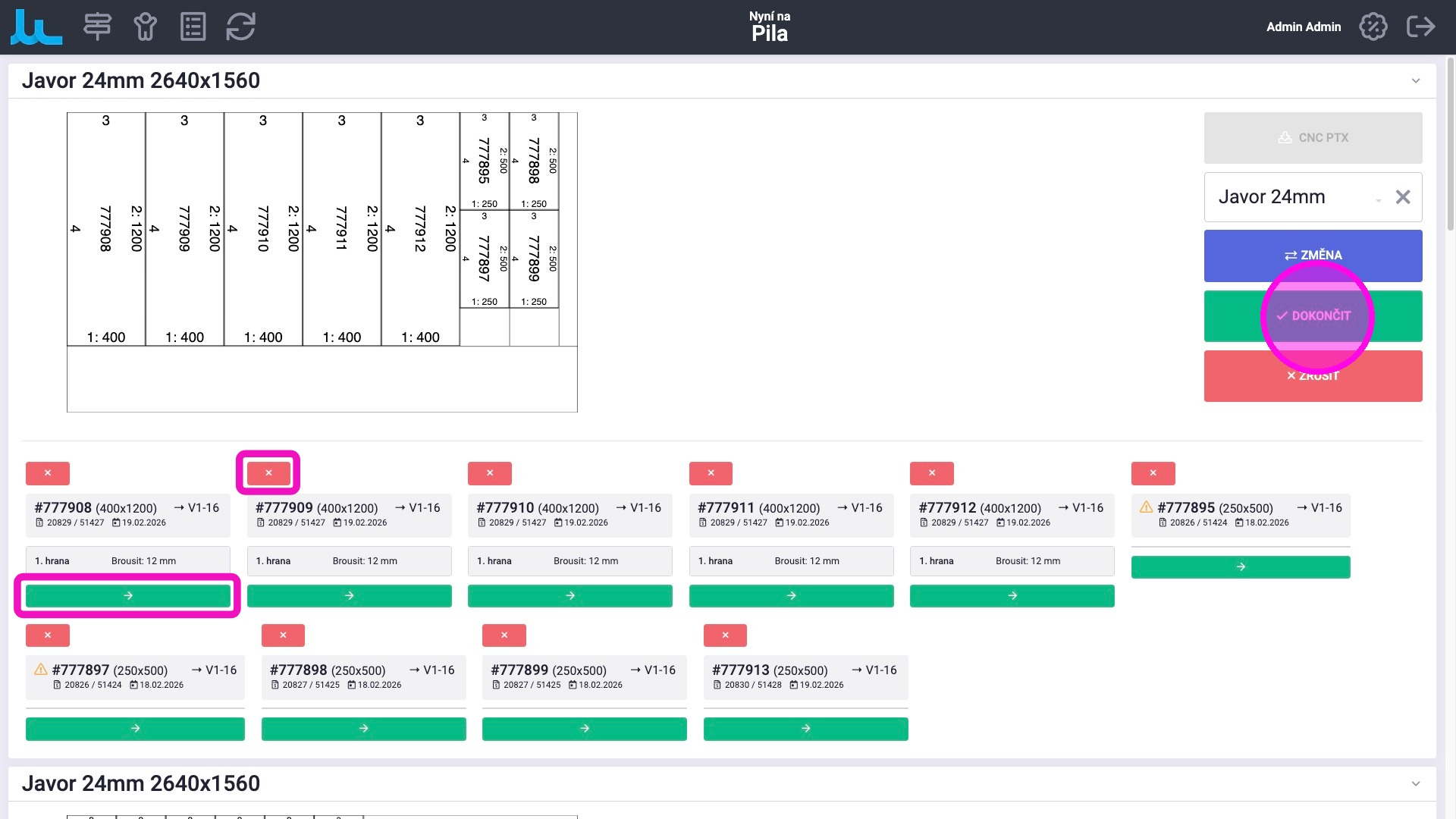
Task: Clear the Javor 24mm material selection
Action: 1403,197
